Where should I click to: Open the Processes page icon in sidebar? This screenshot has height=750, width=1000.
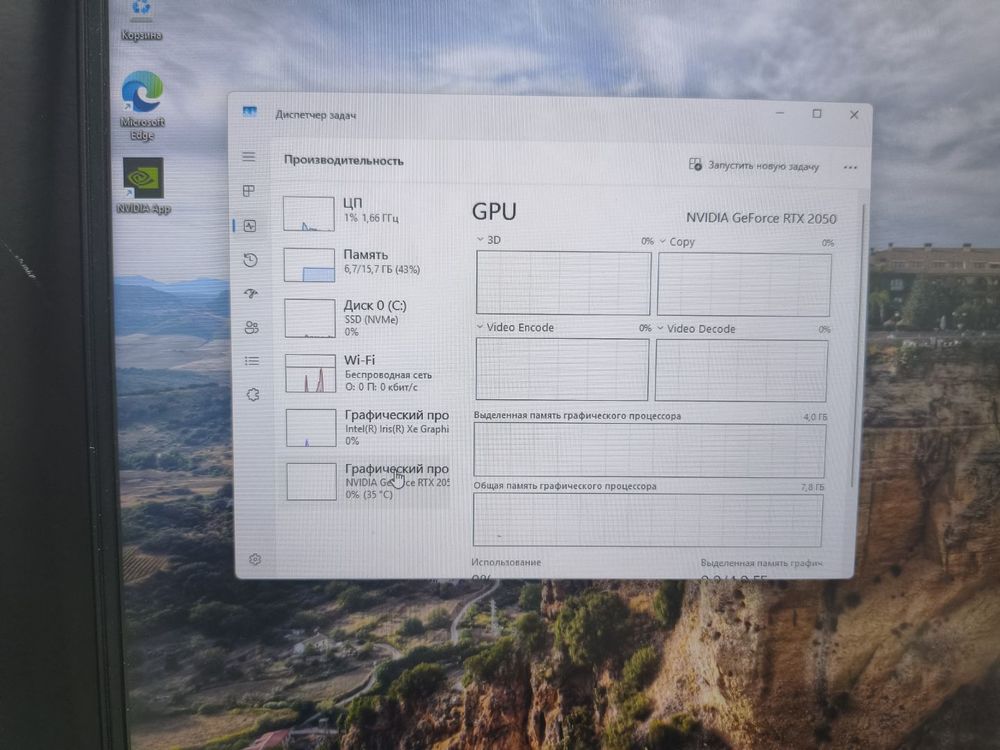[249, 191]
